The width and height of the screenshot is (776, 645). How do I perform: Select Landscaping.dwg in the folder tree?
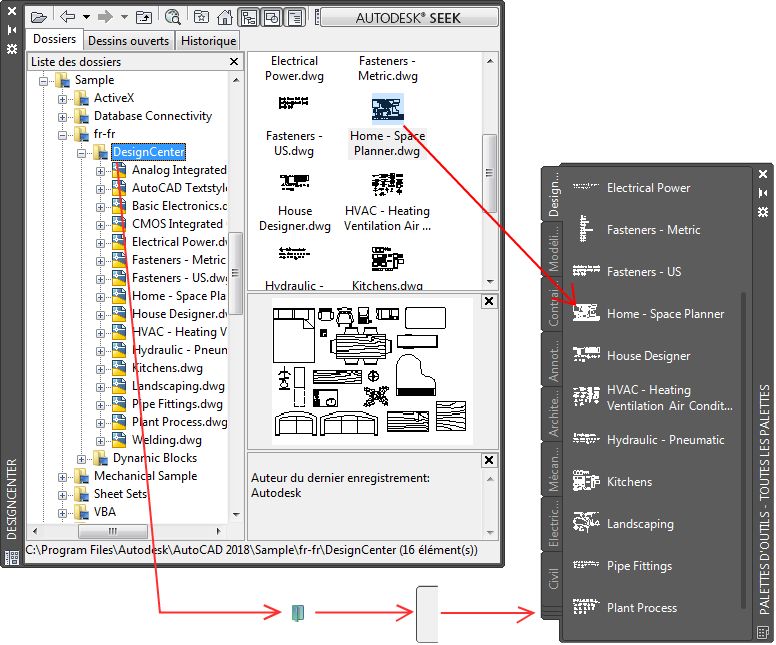[178, 386]
